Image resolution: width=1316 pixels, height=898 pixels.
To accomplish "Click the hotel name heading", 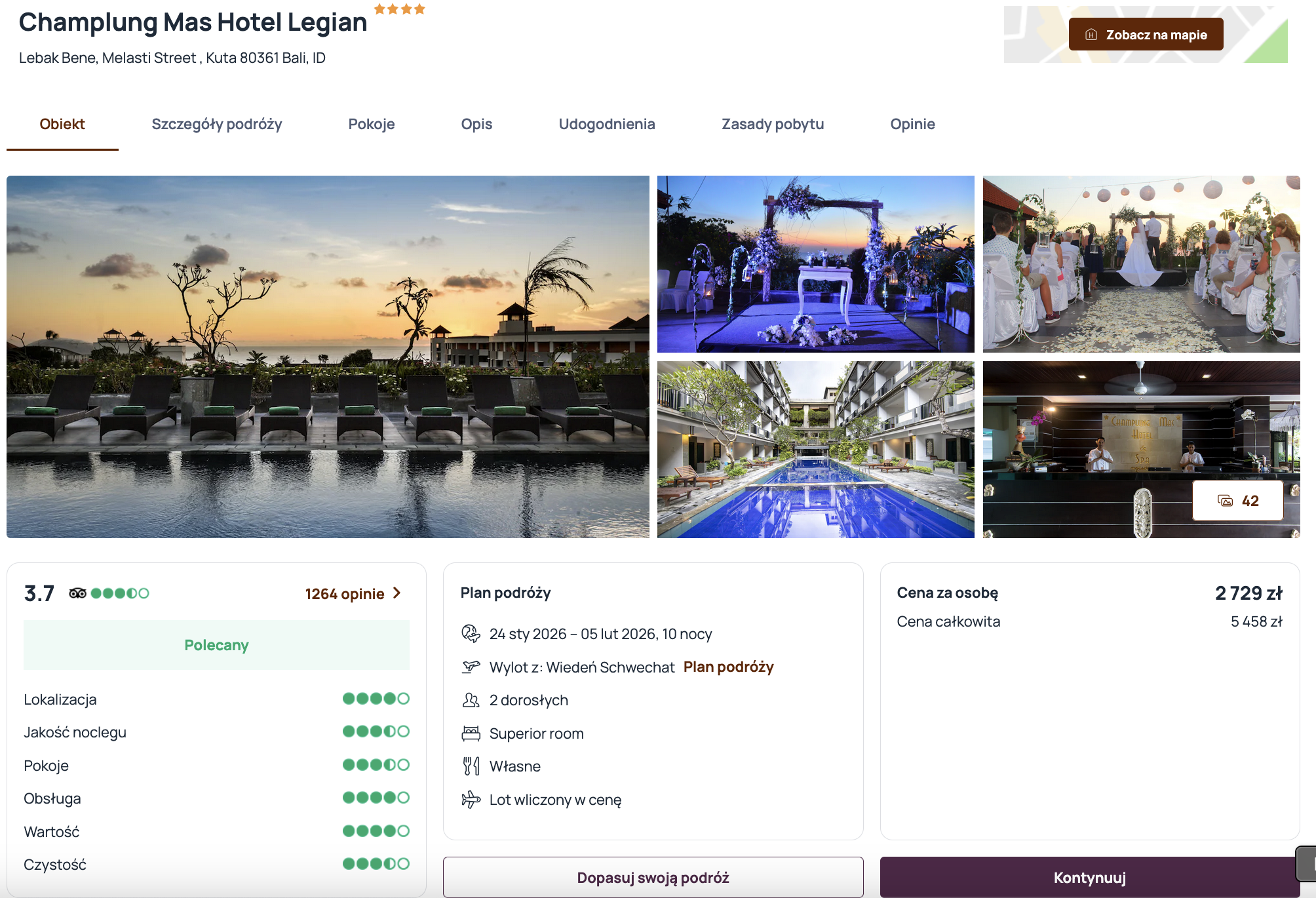I will (x=193, y=22).
